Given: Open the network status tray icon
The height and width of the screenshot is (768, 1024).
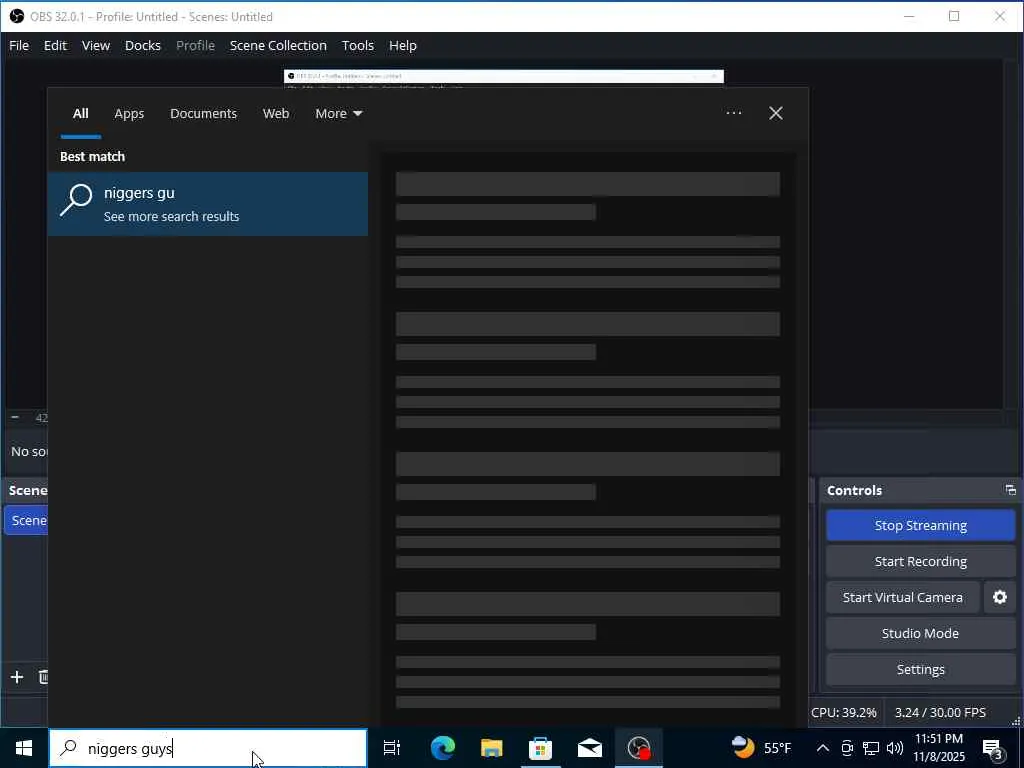Looking at the screenshot, I should click(871, 748).
